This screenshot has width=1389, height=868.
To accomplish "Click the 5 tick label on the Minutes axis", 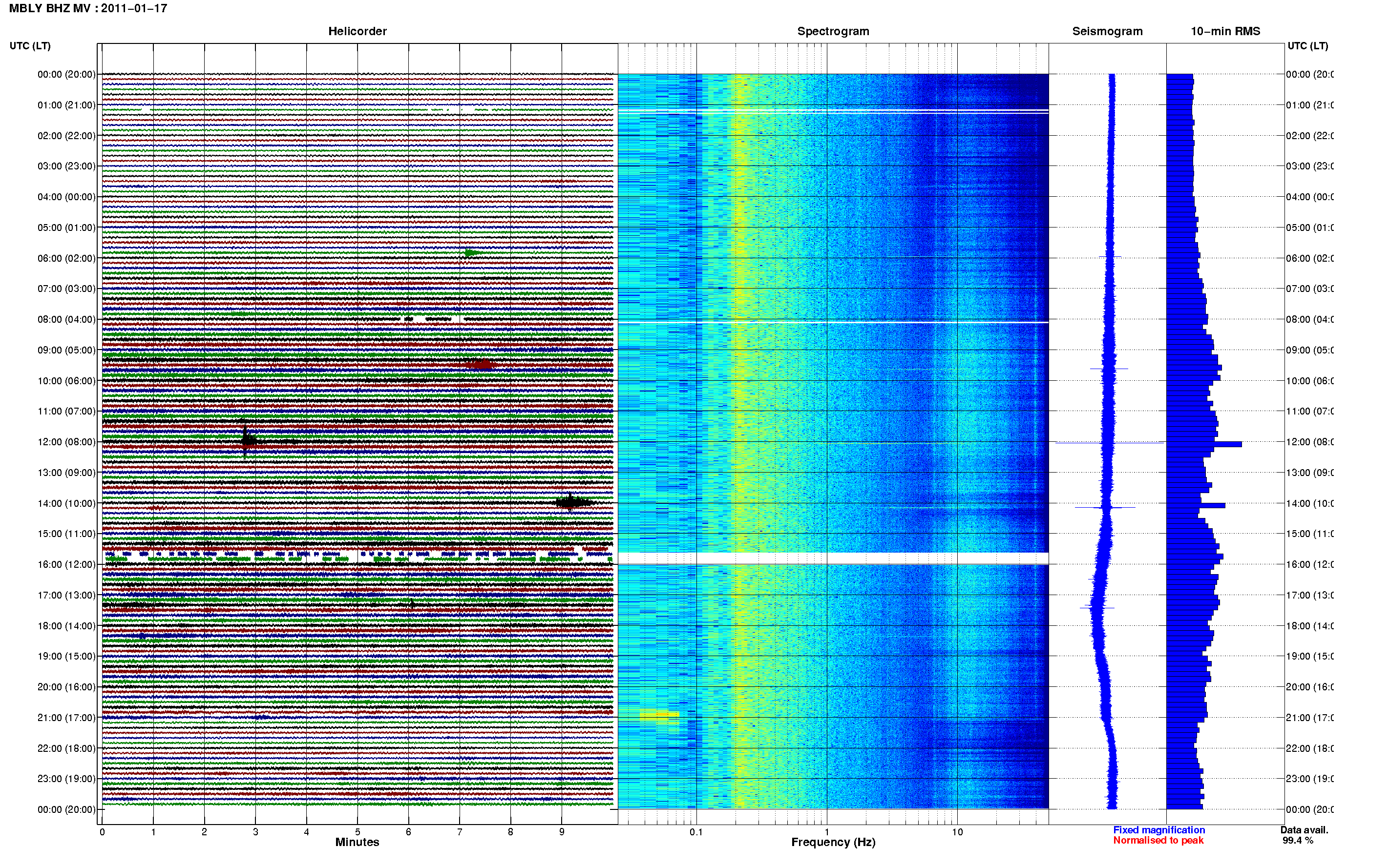I will 358,832.
